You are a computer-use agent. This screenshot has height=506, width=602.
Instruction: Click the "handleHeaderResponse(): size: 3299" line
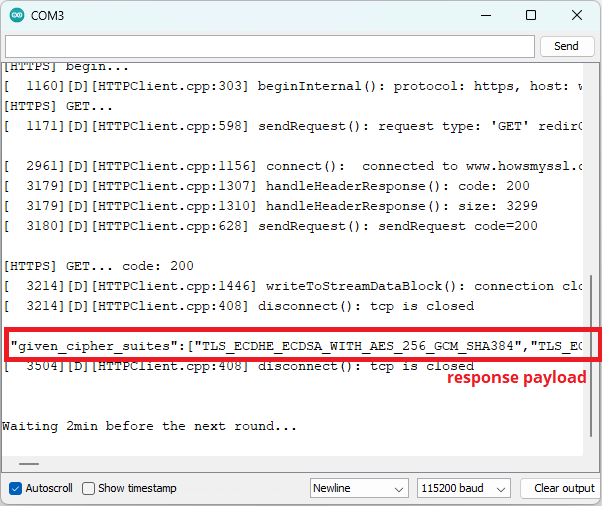(x=271, y=206)
